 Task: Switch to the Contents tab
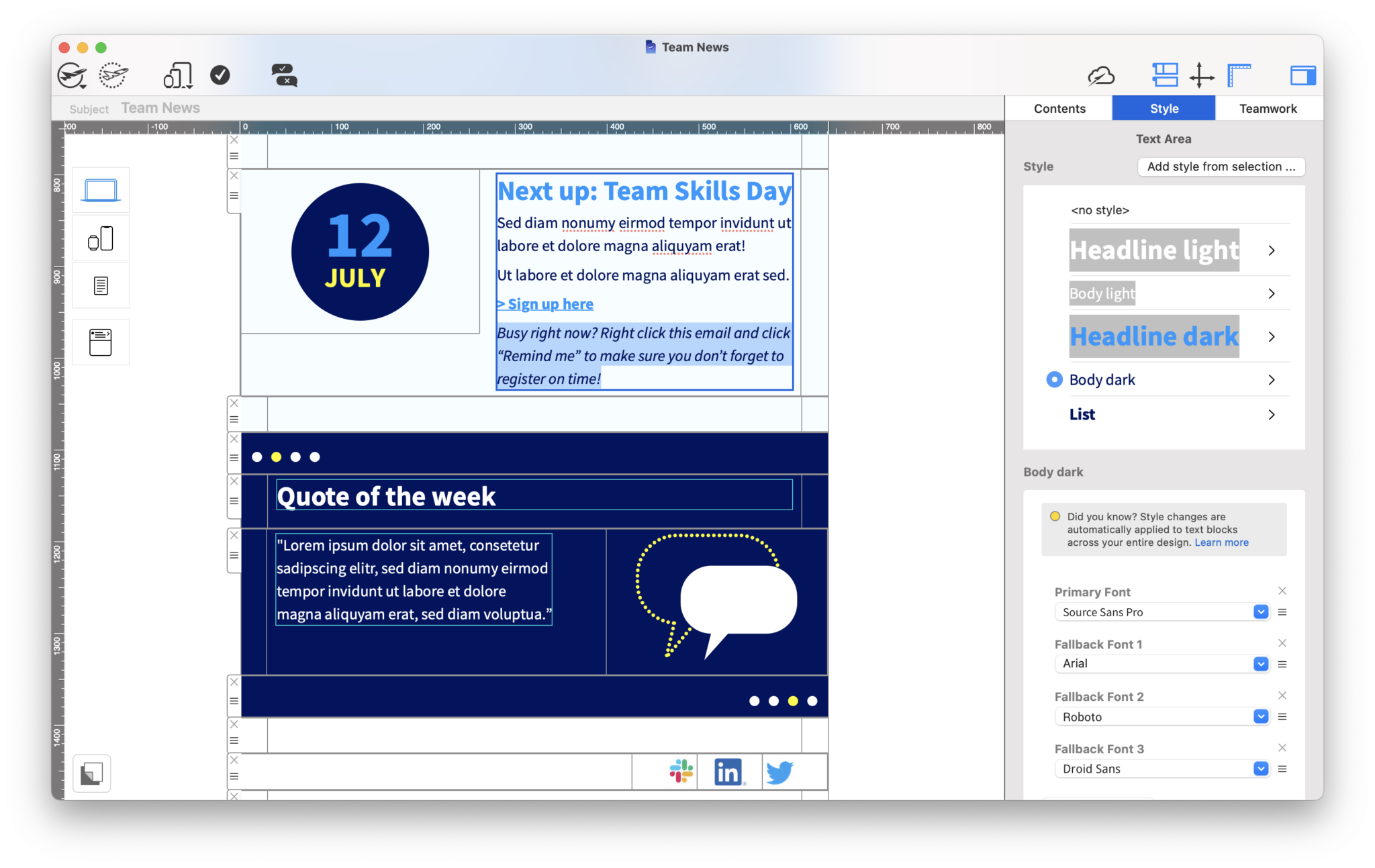pyautogui.click(x=1059, y=108)
